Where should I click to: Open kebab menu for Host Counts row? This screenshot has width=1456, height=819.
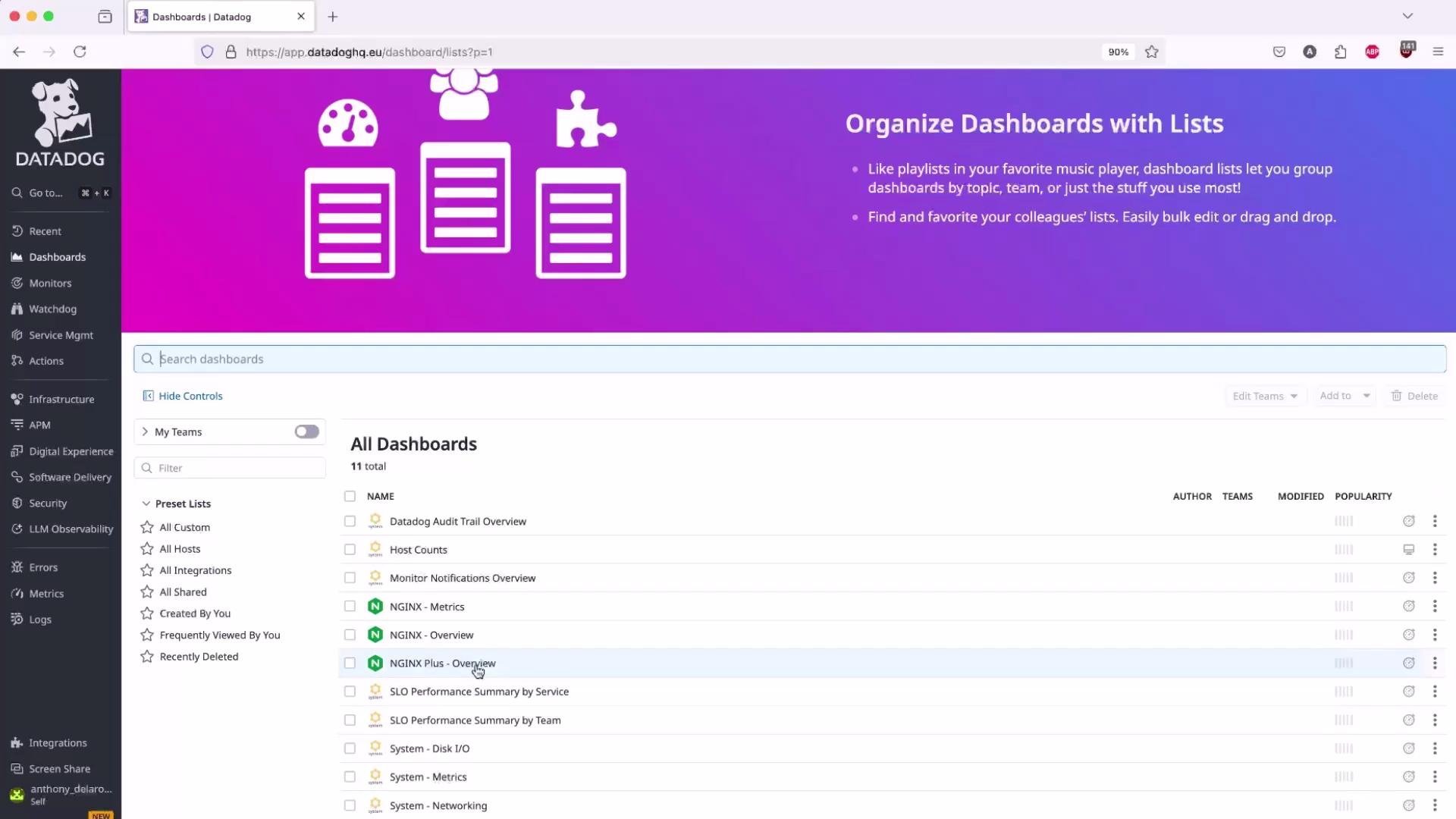tap(1435, 549)
